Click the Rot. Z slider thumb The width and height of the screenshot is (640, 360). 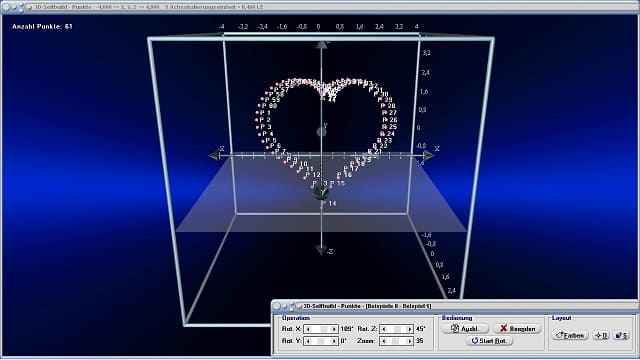point(397,329)
